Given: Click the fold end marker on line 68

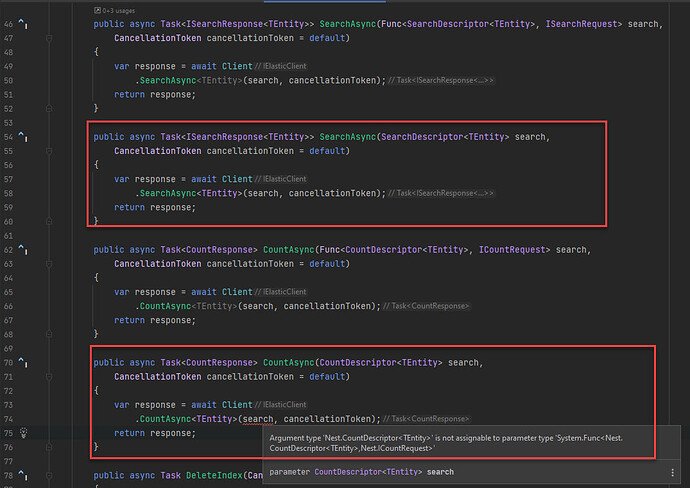Looking at the screenshot, I should [x=49, y=334].
